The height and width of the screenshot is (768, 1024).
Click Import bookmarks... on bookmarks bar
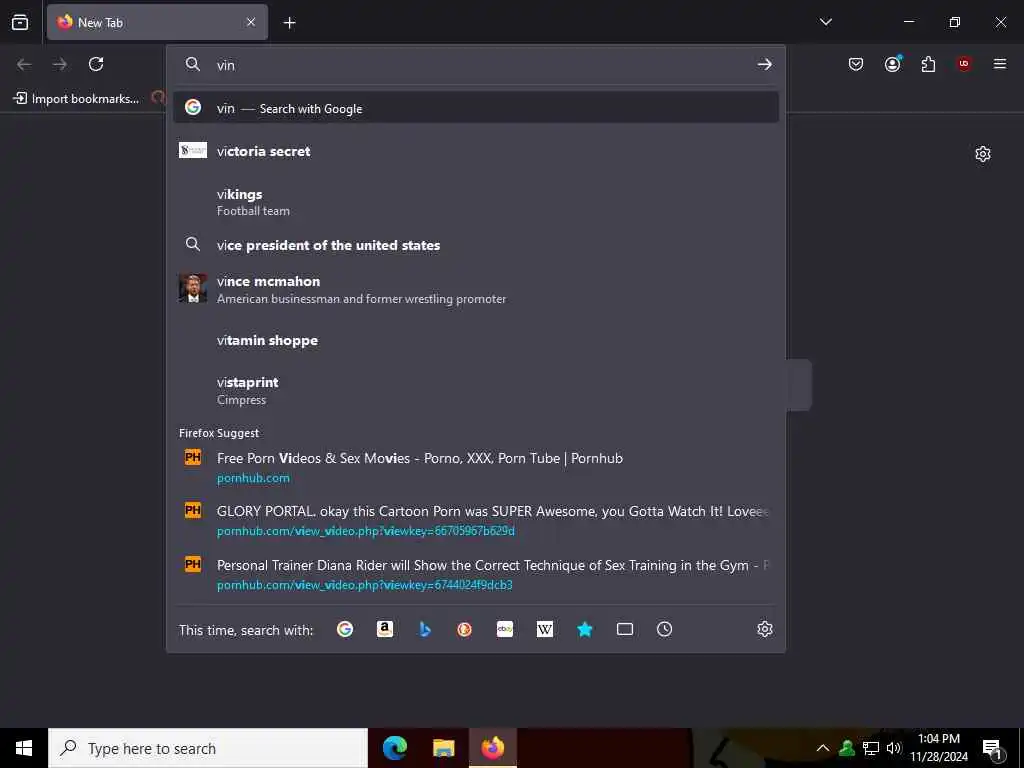click(76, 99)
